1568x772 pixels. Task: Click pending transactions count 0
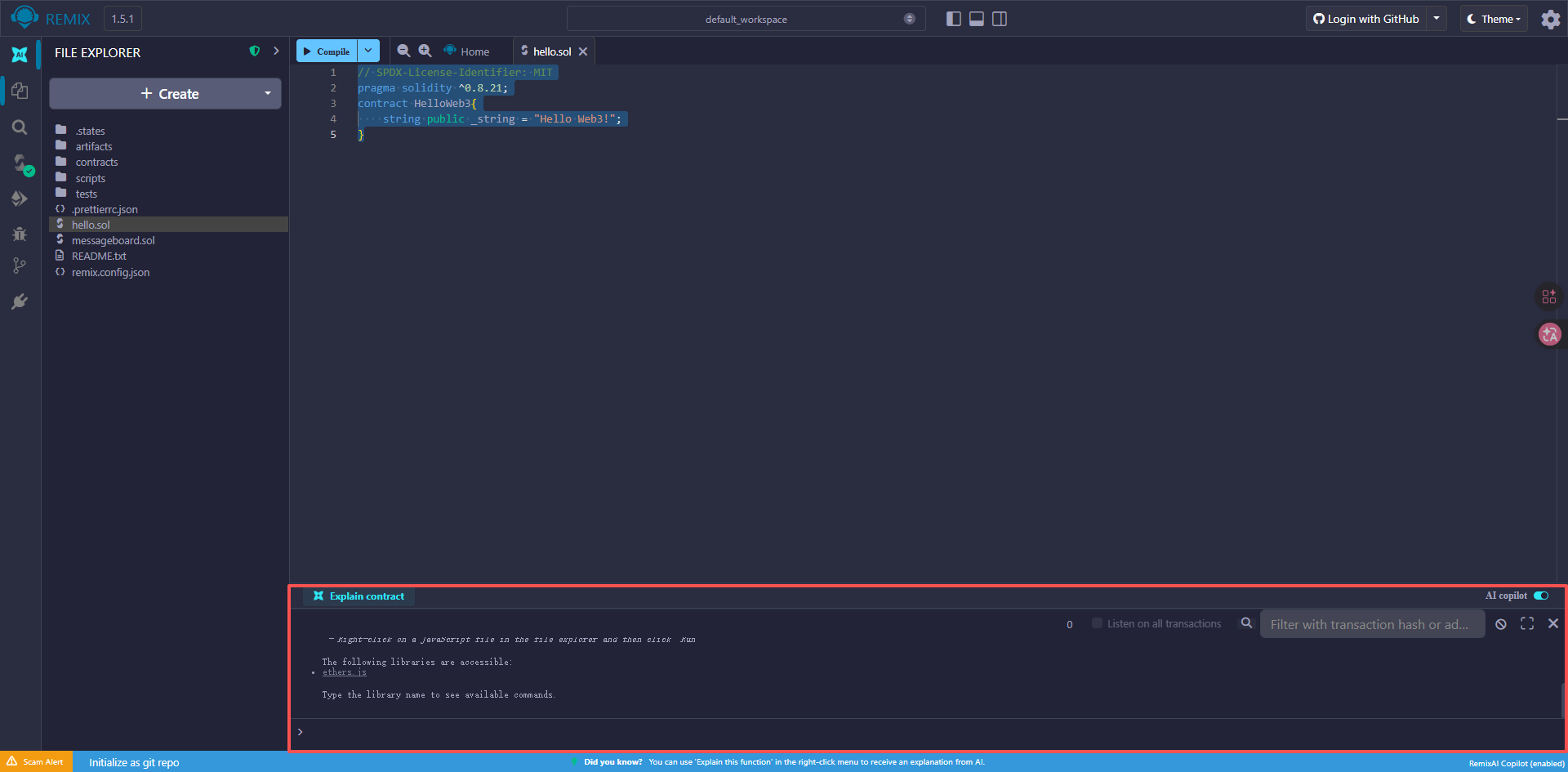(x=1070, y=624)
